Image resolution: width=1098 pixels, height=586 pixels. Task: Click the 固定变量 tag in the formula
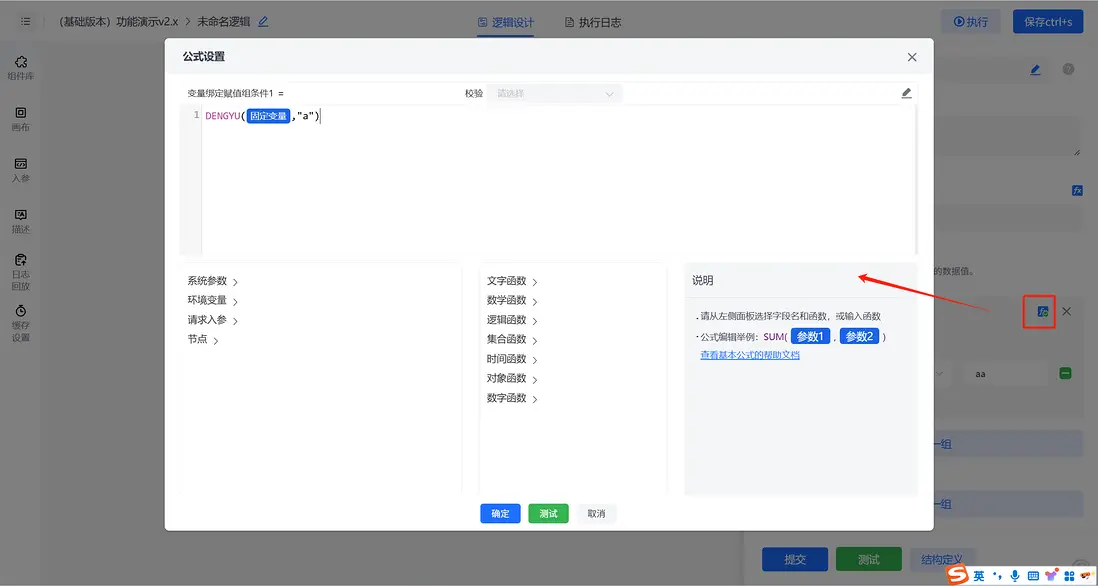point(268,116)
